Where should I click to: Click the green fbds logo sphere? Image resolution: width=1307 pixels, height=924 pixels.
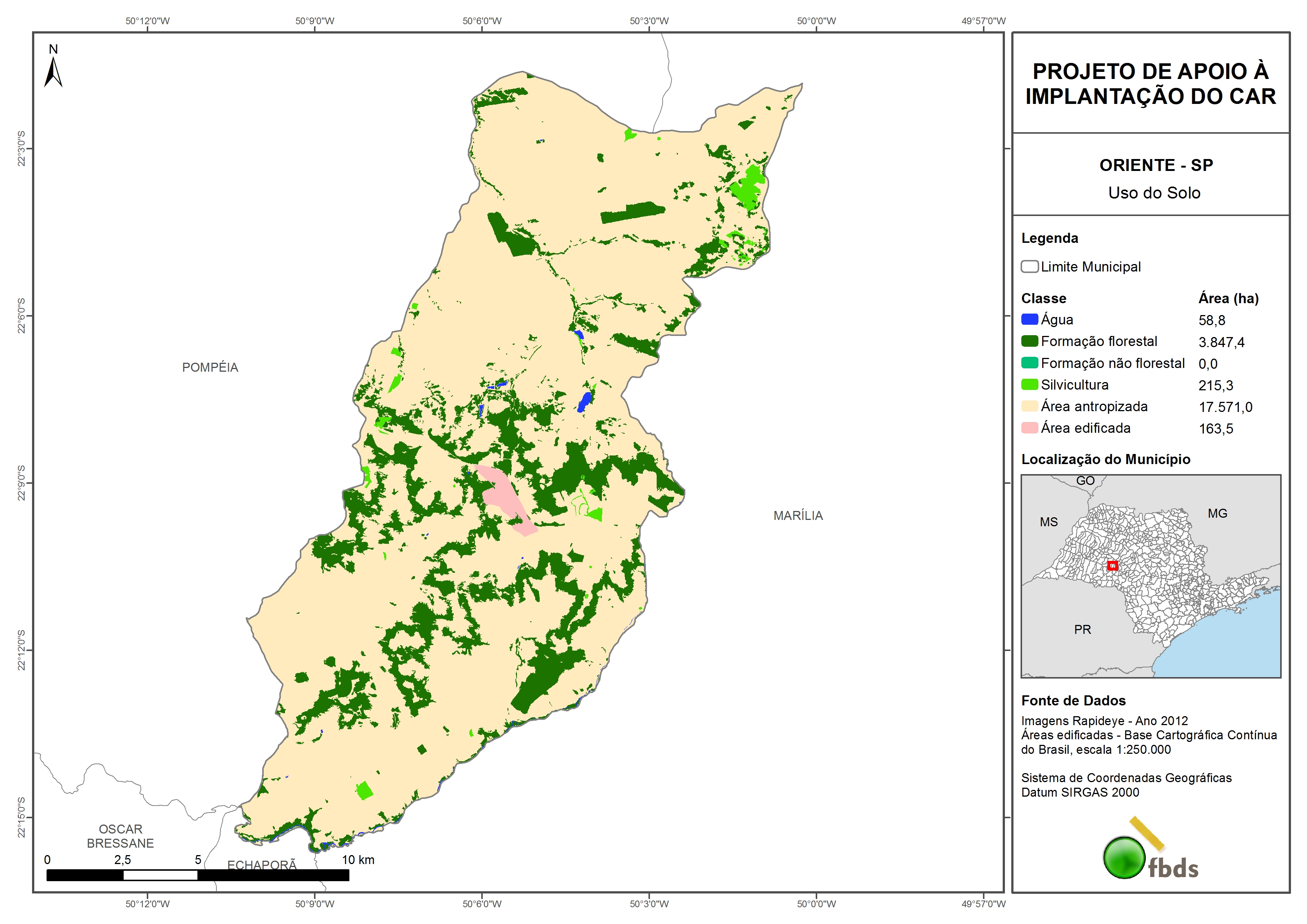point(1124,857)
